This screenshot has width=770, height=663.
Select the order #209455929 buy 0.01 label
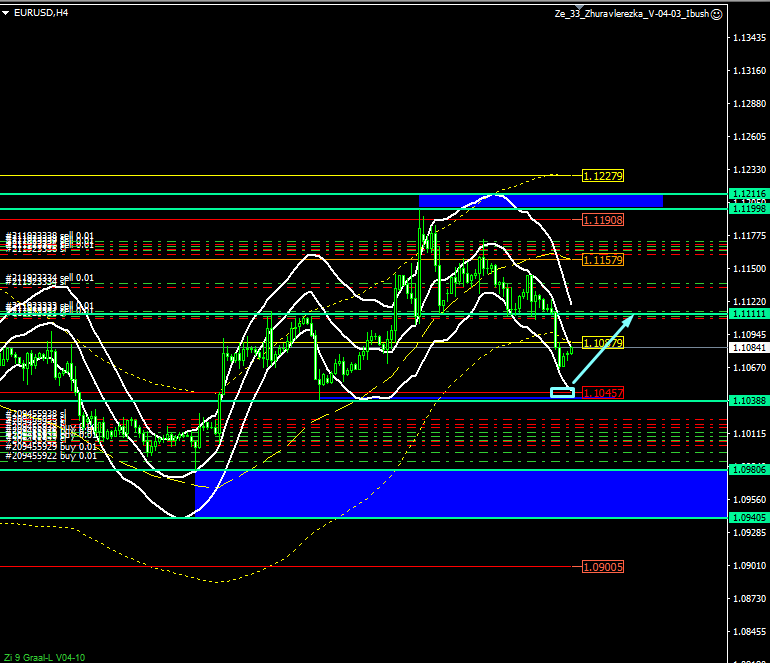point(51,446)
